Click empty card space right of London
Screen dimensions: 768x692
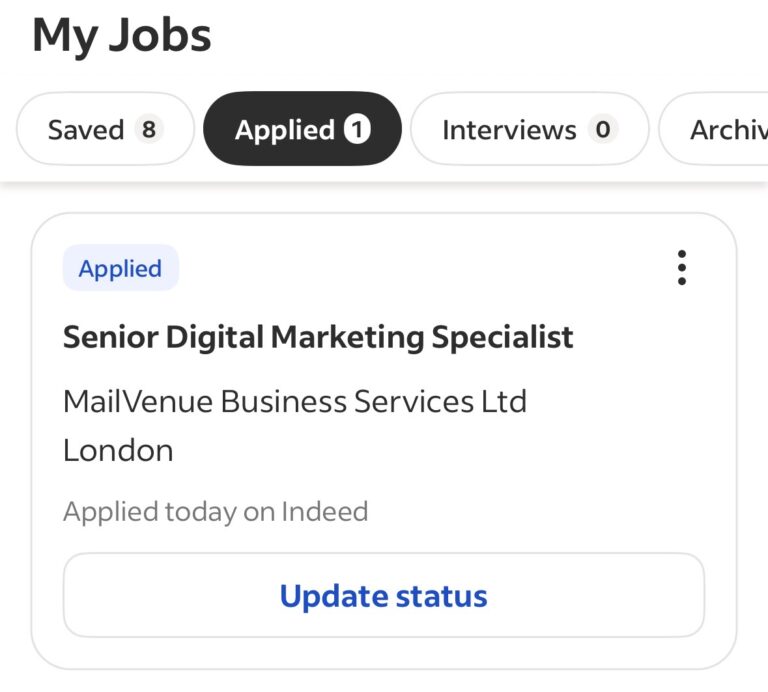tap(450, 450)
